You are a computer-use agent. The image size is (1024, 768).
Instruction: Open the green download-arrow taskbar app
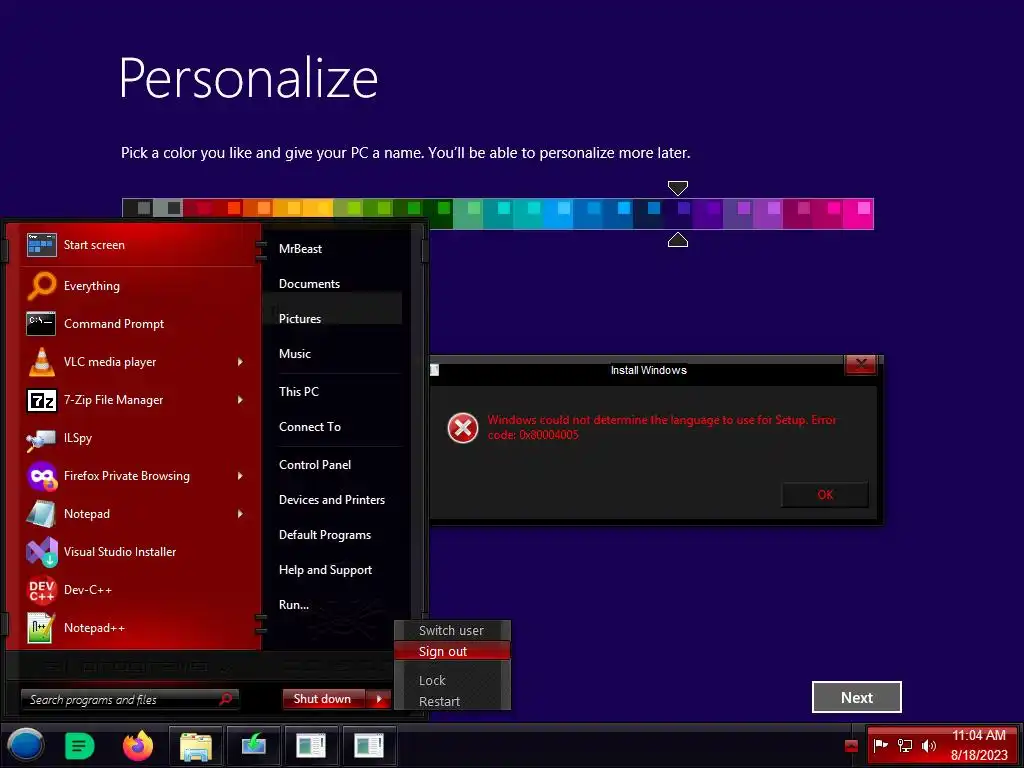tap(253, 746)
